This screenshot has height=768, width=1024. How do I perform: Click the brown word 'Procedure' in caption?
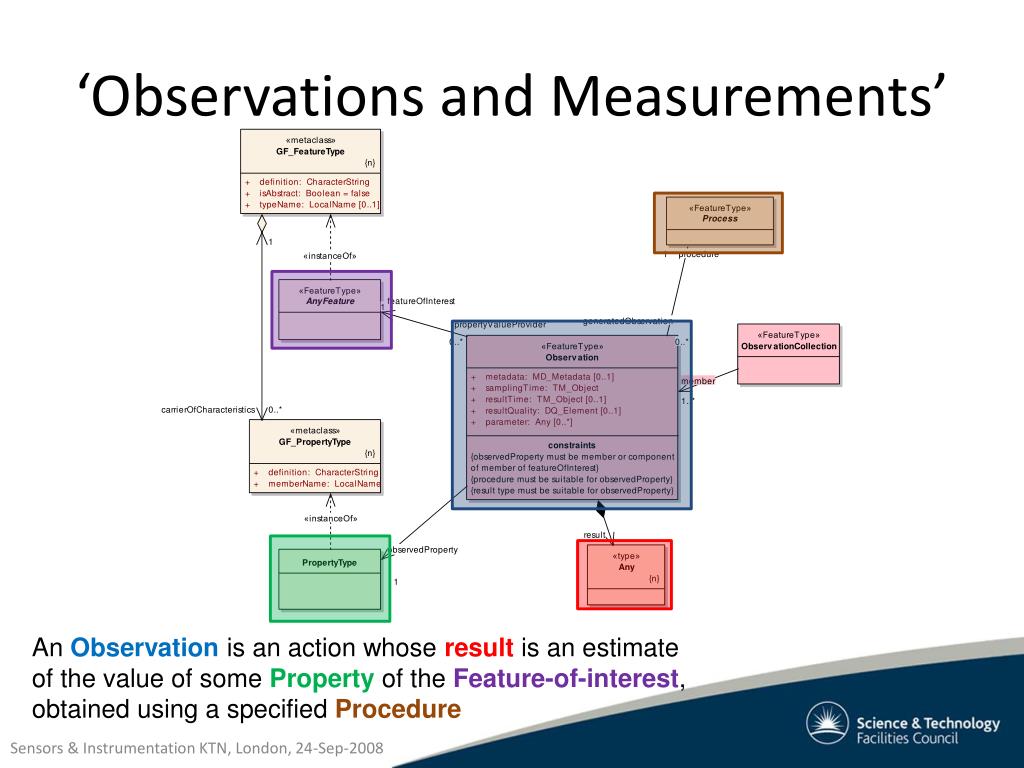398,709
